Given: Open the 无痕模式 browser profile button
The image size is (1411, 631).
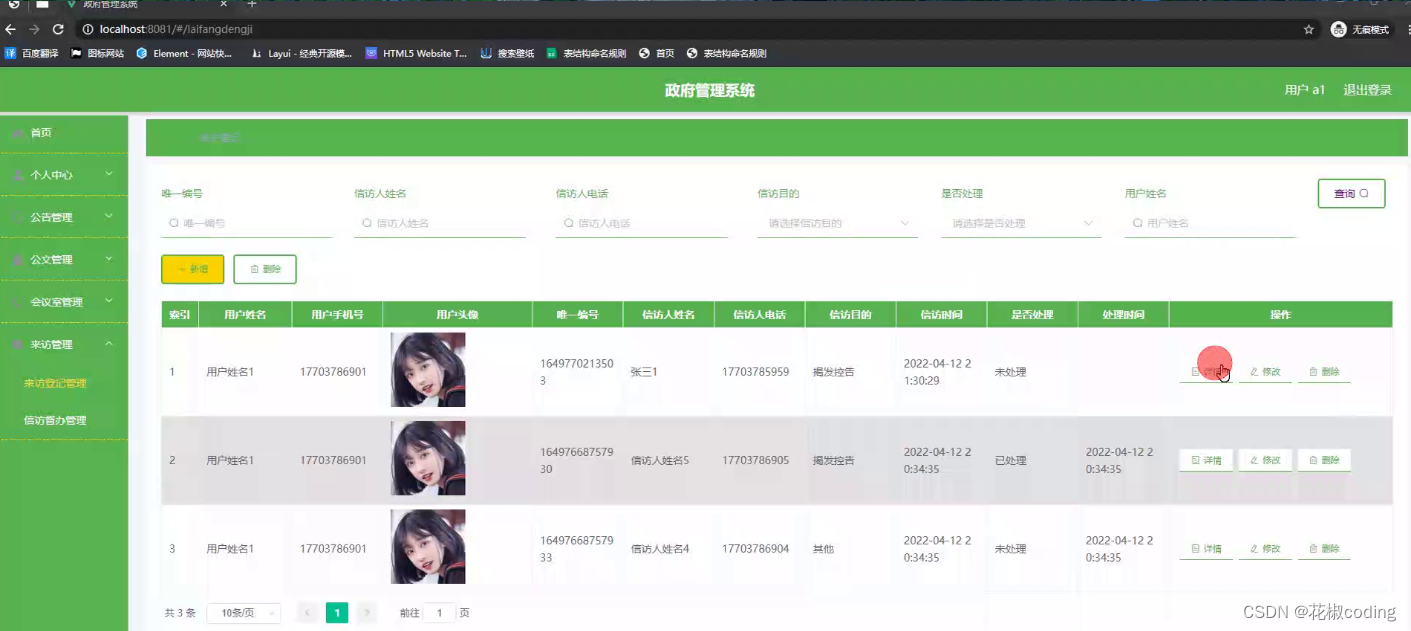Looking at the screenshot, I should point(1360,29).
